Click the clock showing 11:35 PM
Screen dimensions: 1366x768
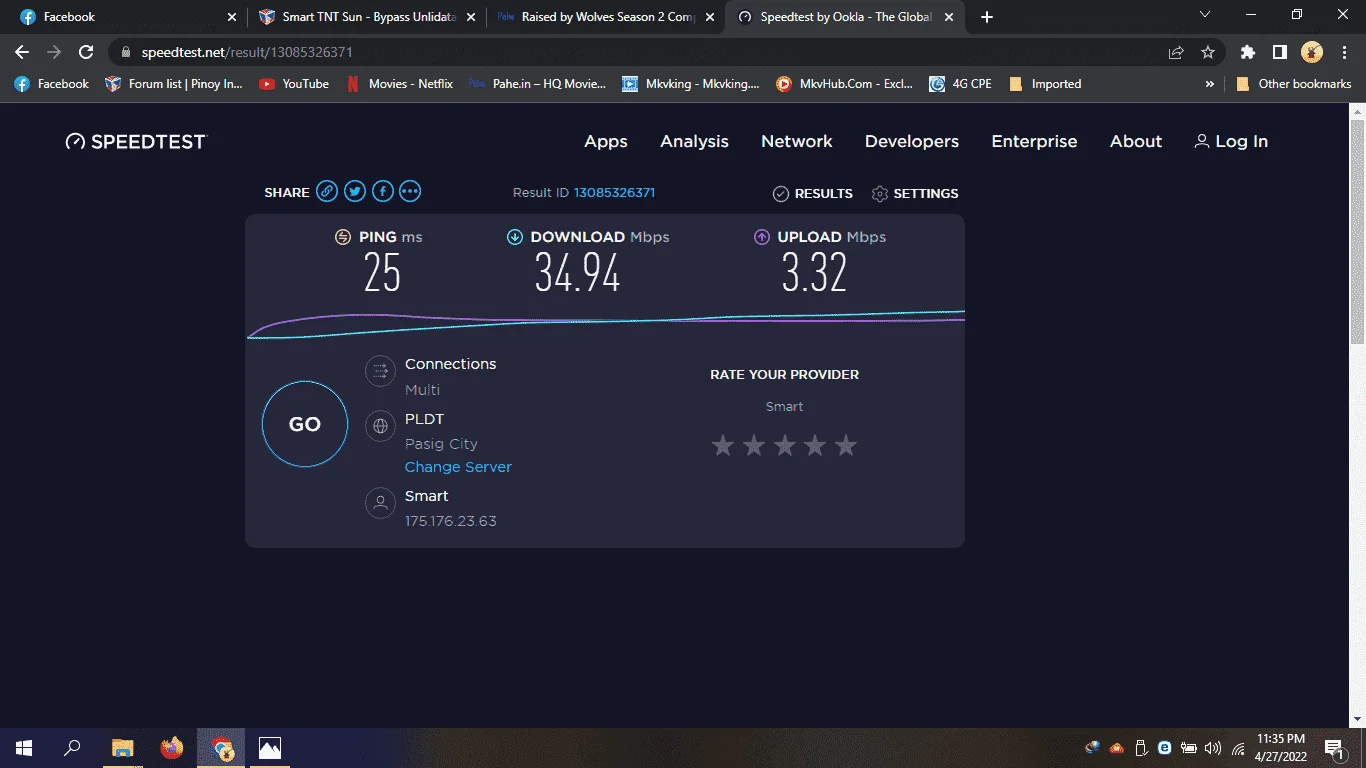coord(1280,739)
